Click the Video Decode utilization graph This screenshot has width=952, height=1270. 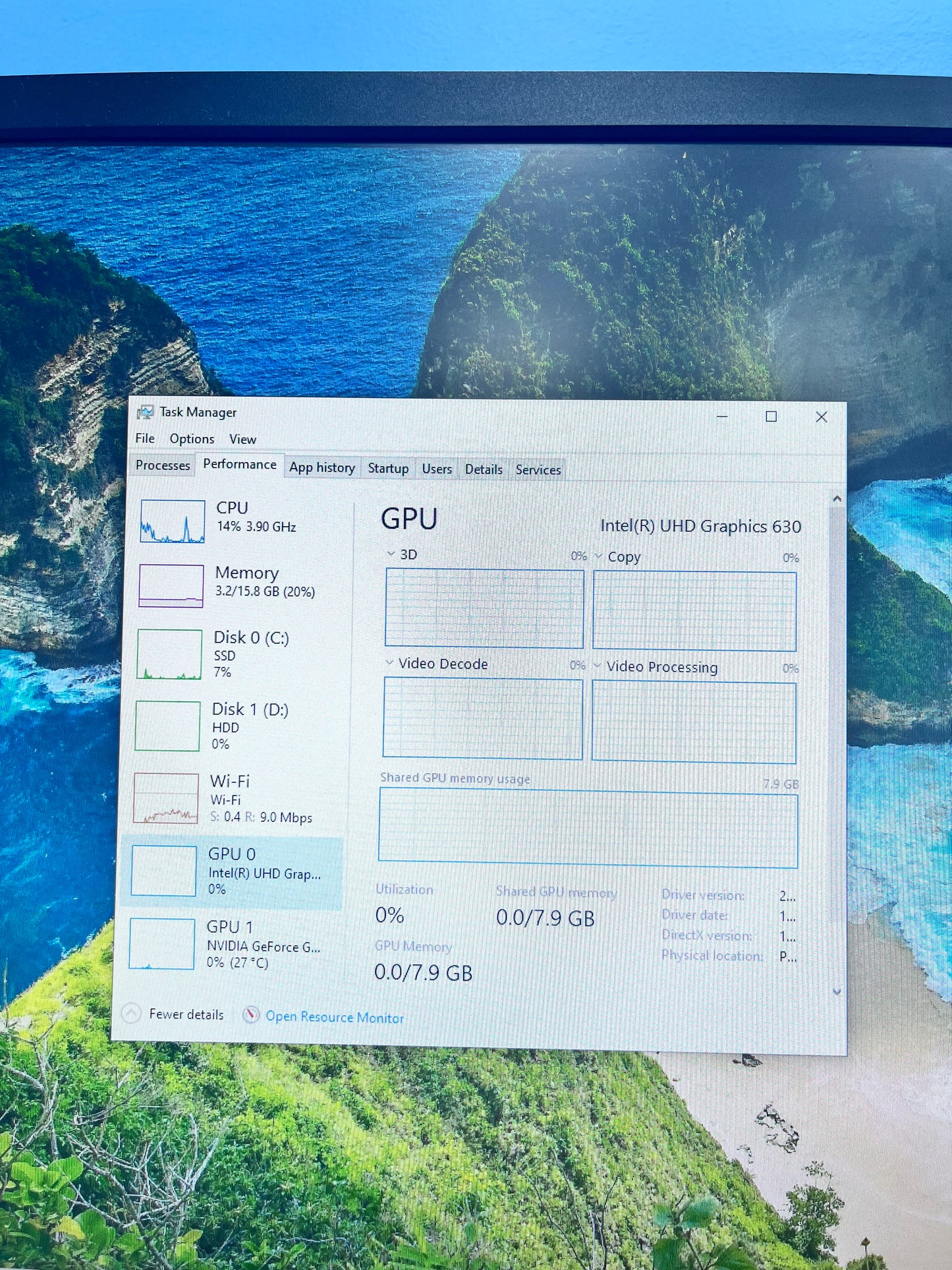pyautogui.click(x=483, y=718)
